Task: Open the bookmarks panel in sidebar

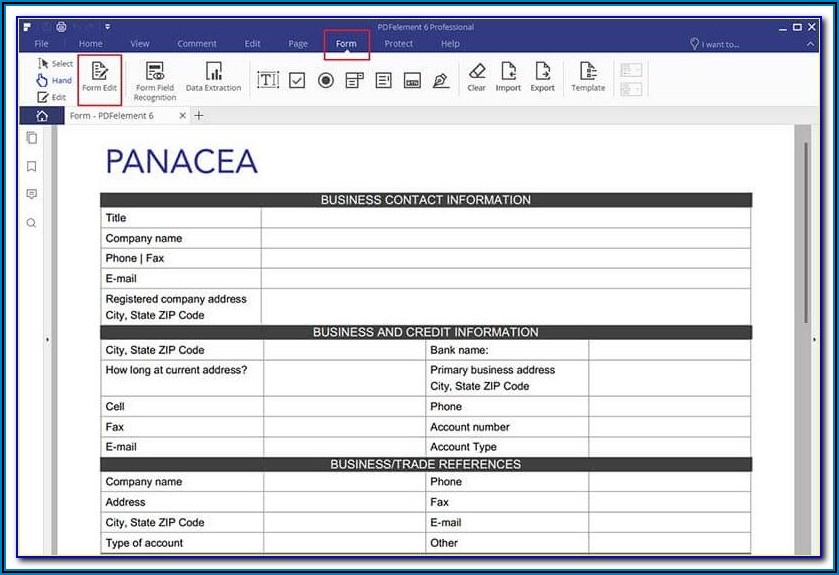Action: click(x=32, y=166)
